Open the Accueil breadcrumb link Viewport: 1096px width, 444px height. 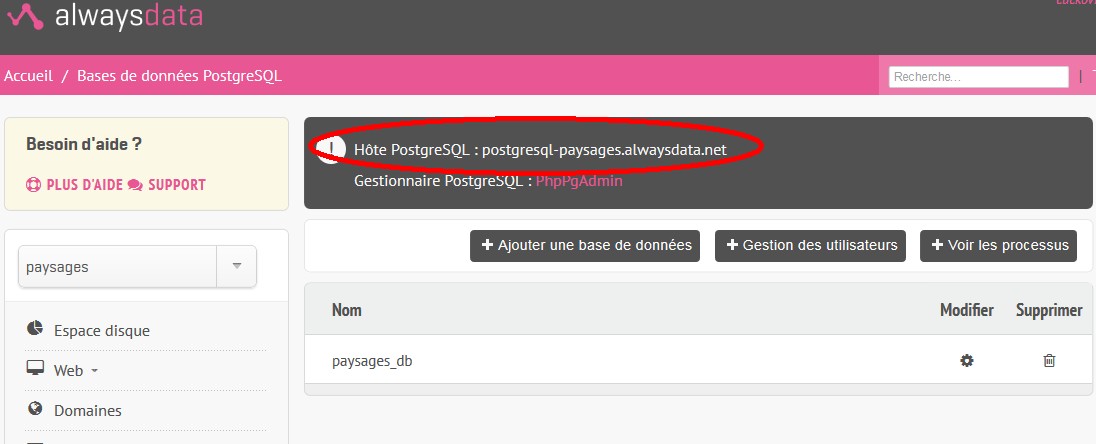(29, 76)
